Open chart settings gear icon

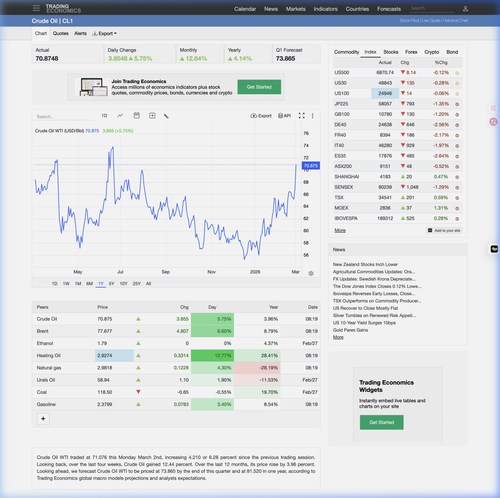tap(311, 273)
